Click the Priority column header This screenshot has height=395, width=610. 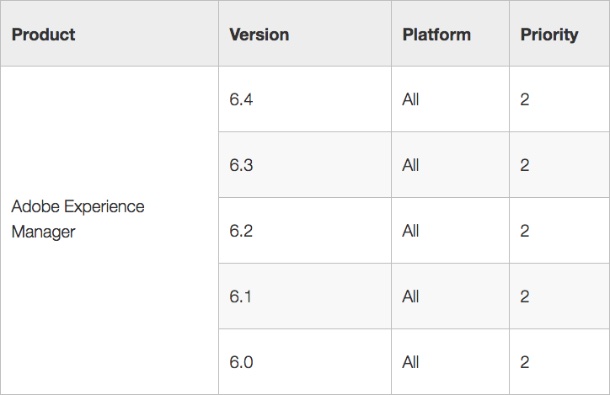point(560,33)
